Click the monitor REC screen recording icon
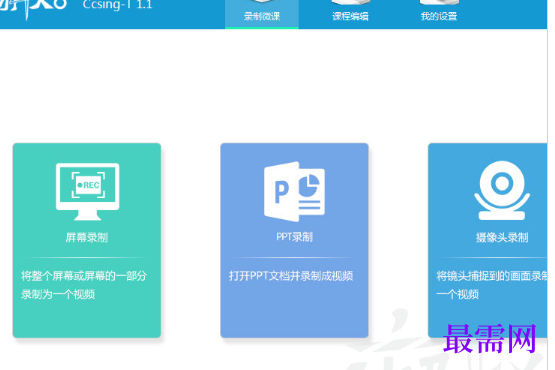 (x=87, y=192)
